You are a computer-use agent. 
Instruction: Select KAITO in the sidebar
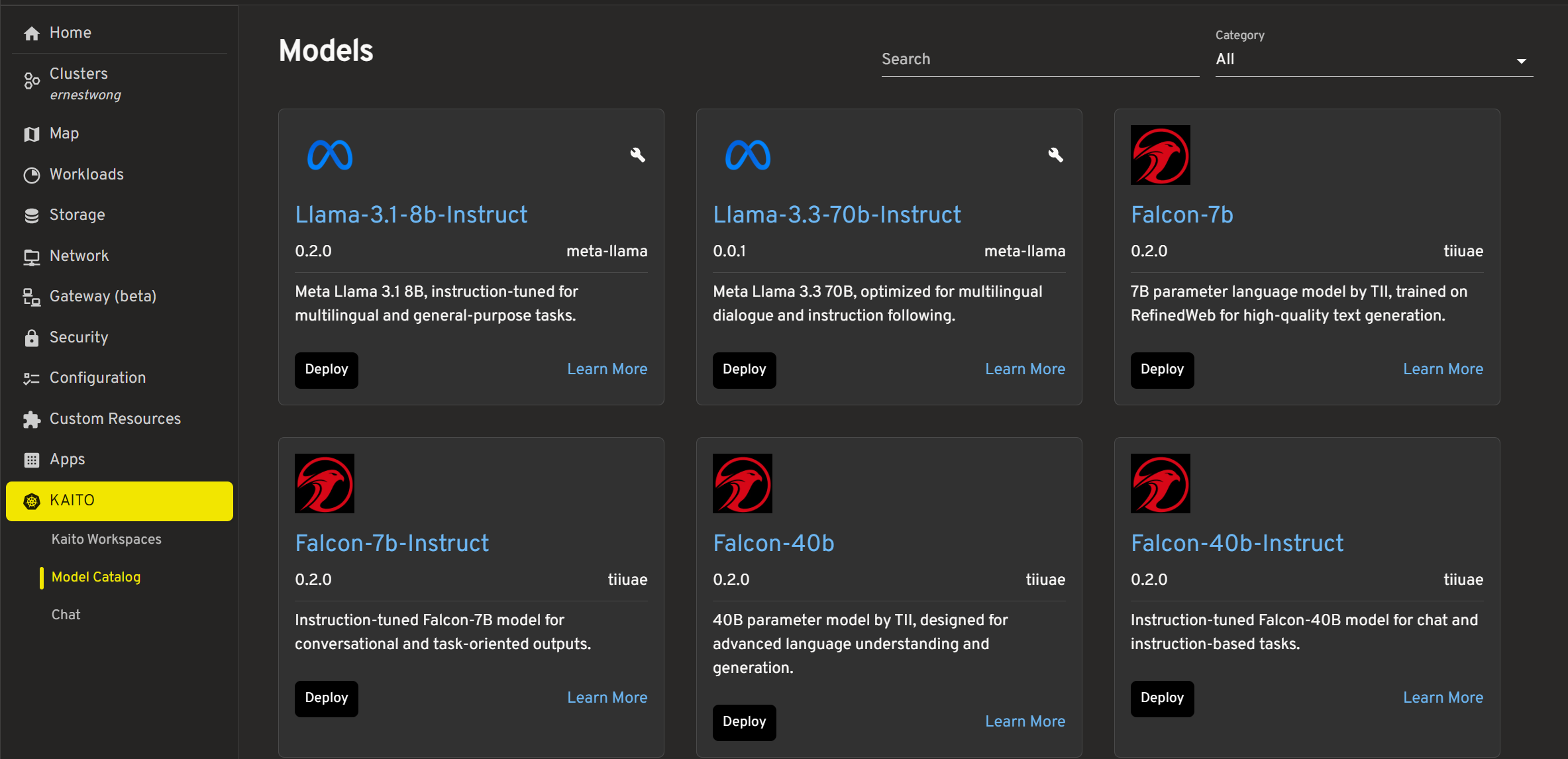[x=119, y=501]
